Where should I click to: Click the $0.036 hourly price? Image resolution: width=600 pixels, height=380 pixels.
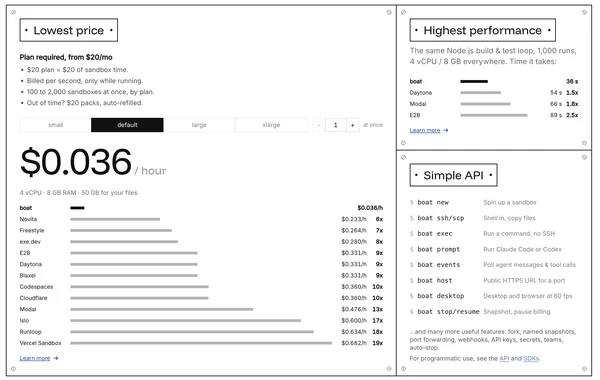pos(76,162)
